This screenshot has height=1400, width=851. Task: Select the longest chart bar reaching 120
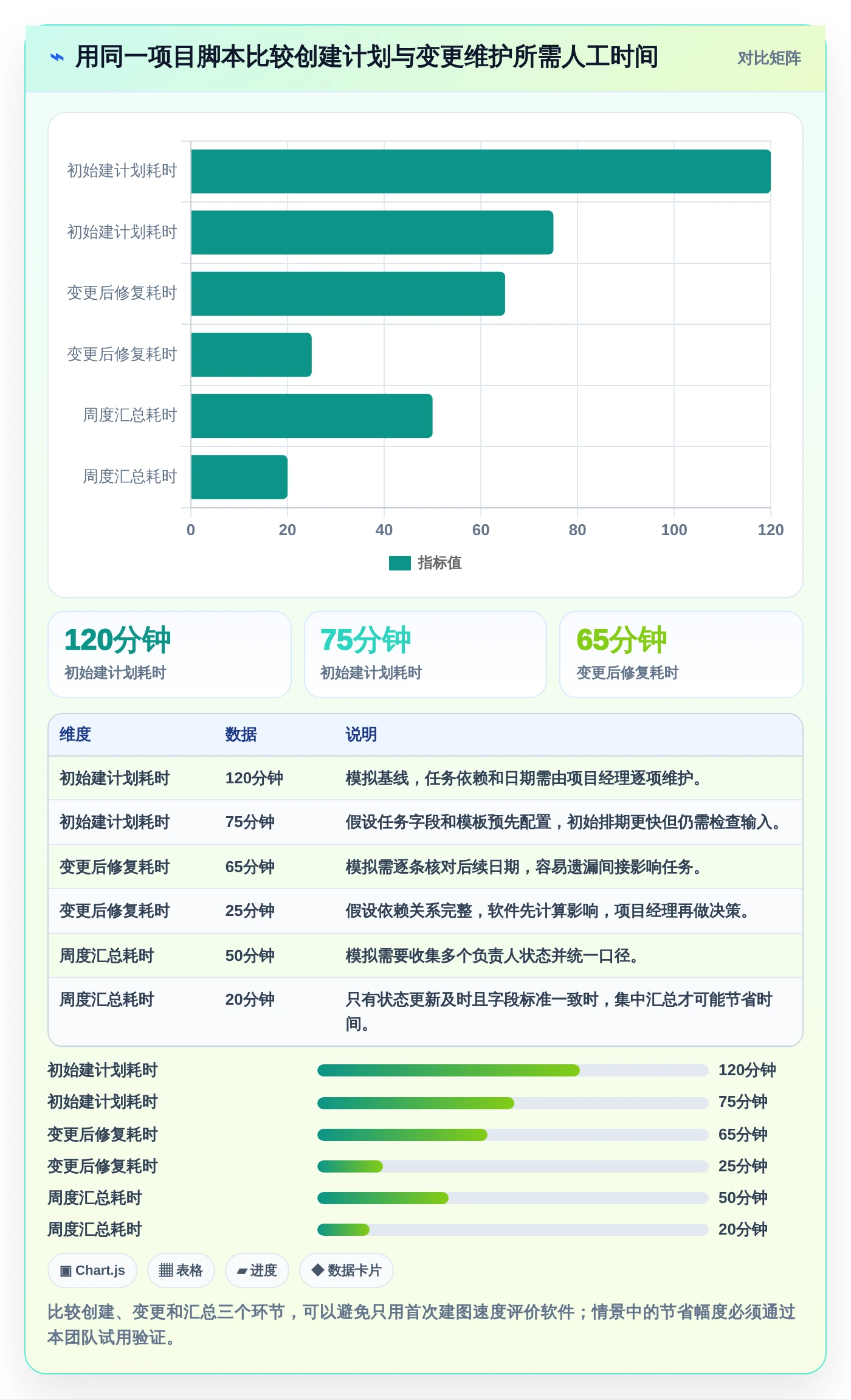481,172
